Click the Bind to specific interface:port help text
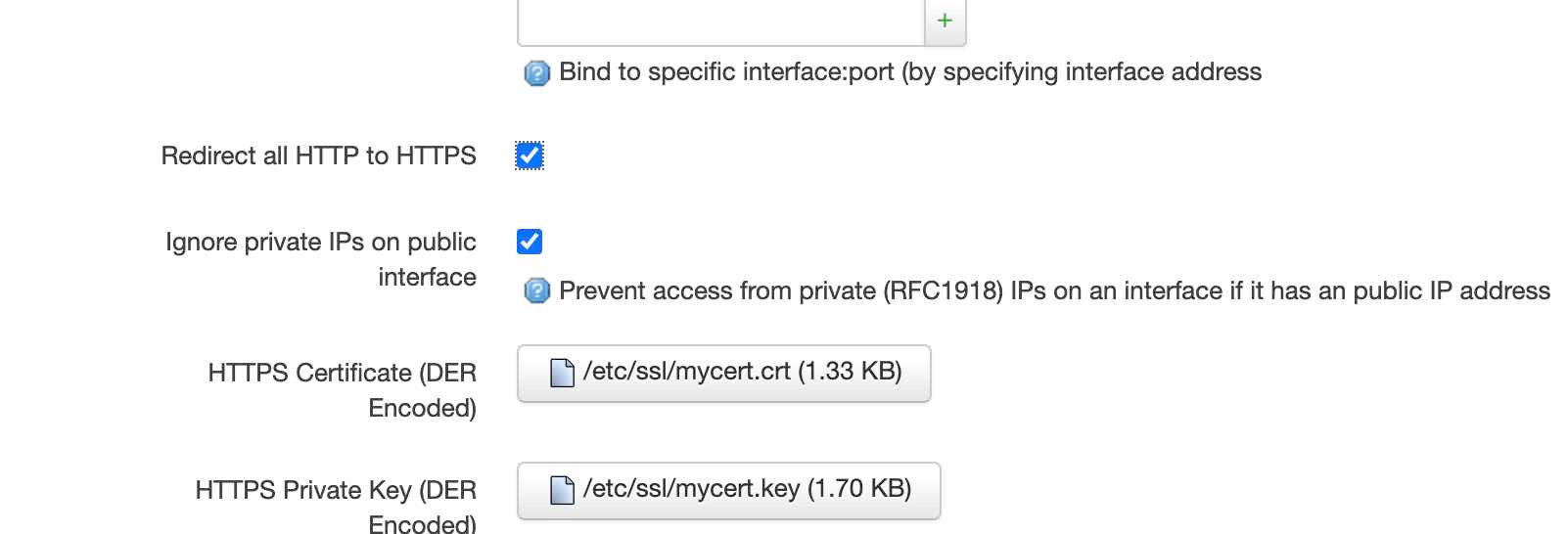This screenshot has width=1568, height=534. tap(909, 72)
